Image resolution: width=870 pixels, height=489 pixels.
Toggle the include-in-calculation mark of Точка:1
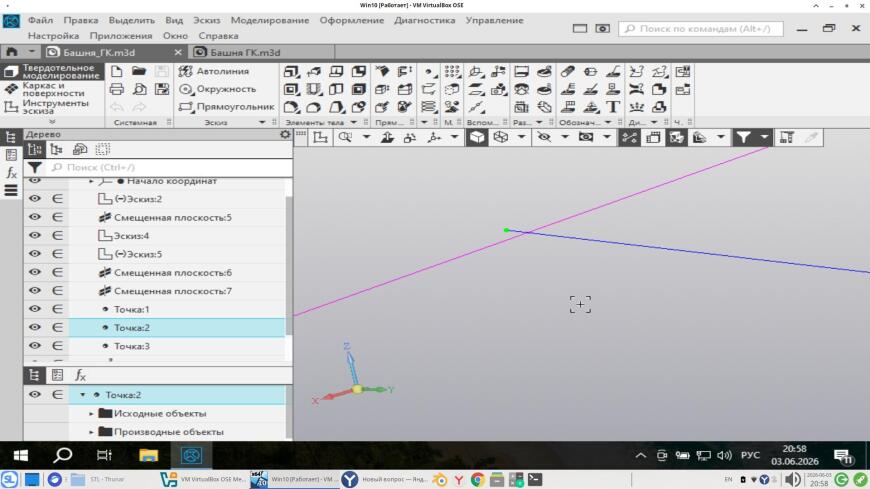[57, 309]
